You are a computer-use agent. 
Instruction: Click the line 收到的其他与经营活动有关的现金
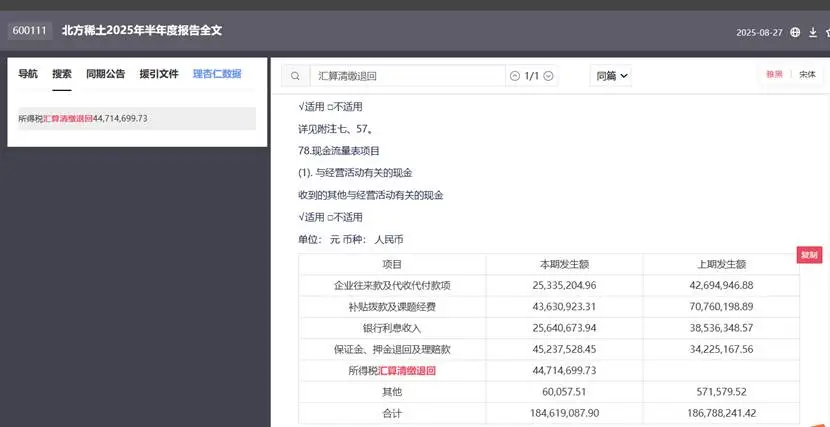(371, 195)
